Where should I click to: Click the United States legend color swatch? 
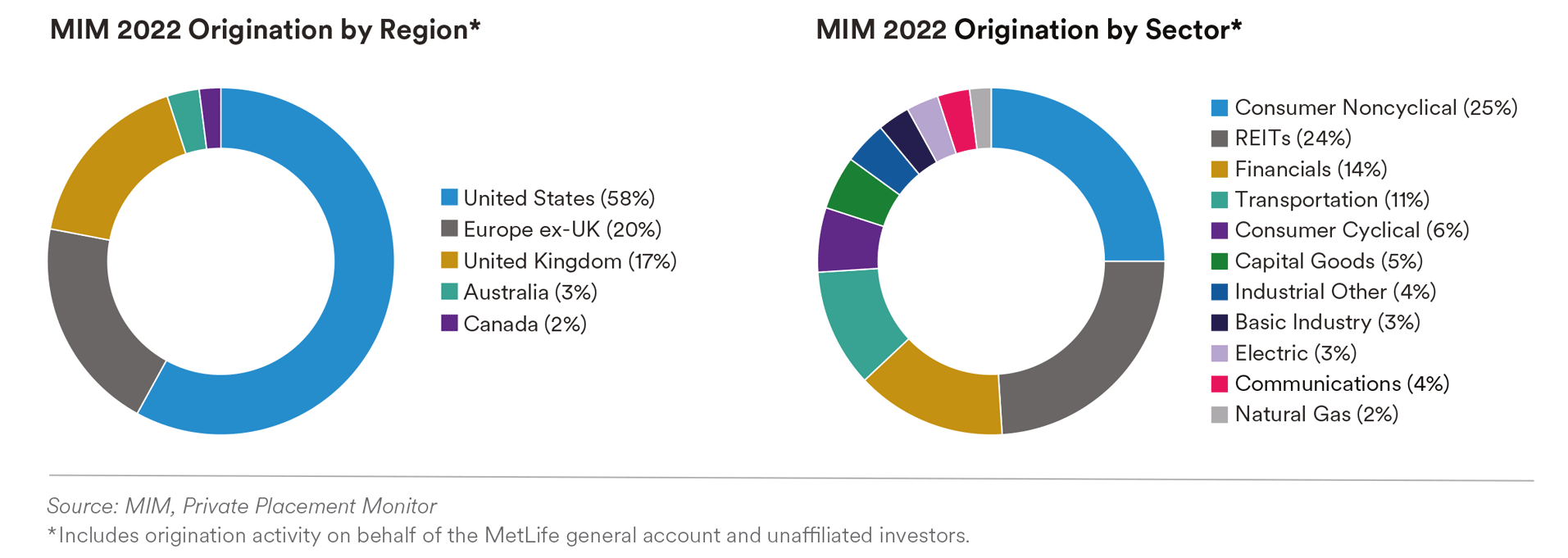point(449,197)
